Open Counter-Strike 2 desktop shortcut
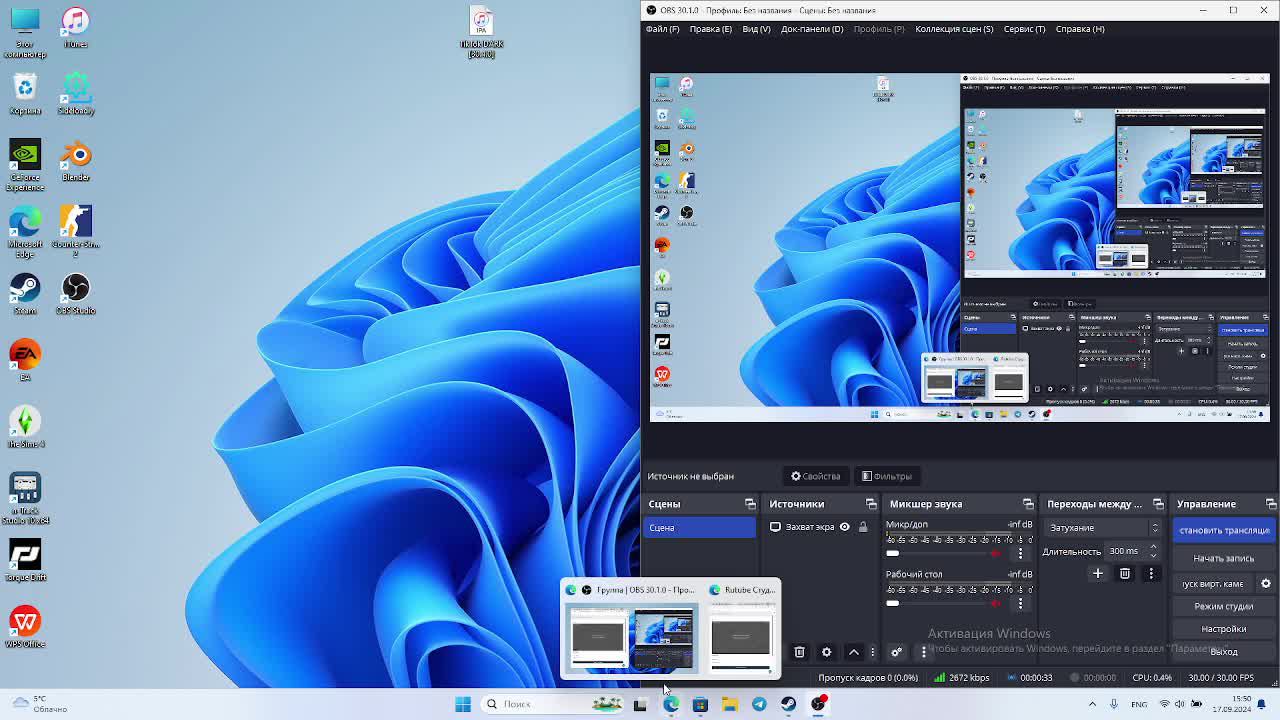This screenshot has height=720, width=1280. pos(76,232)
